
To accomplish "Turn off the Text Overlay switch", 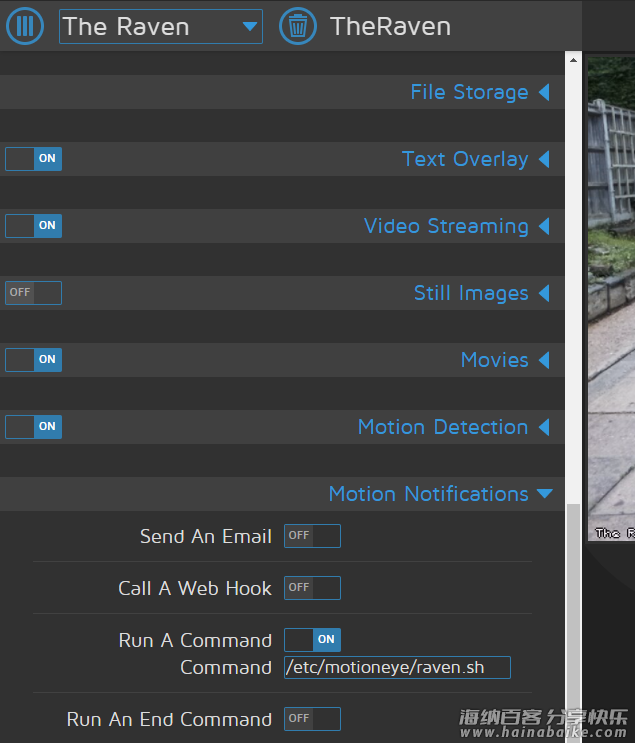I will tap(33, 159).
